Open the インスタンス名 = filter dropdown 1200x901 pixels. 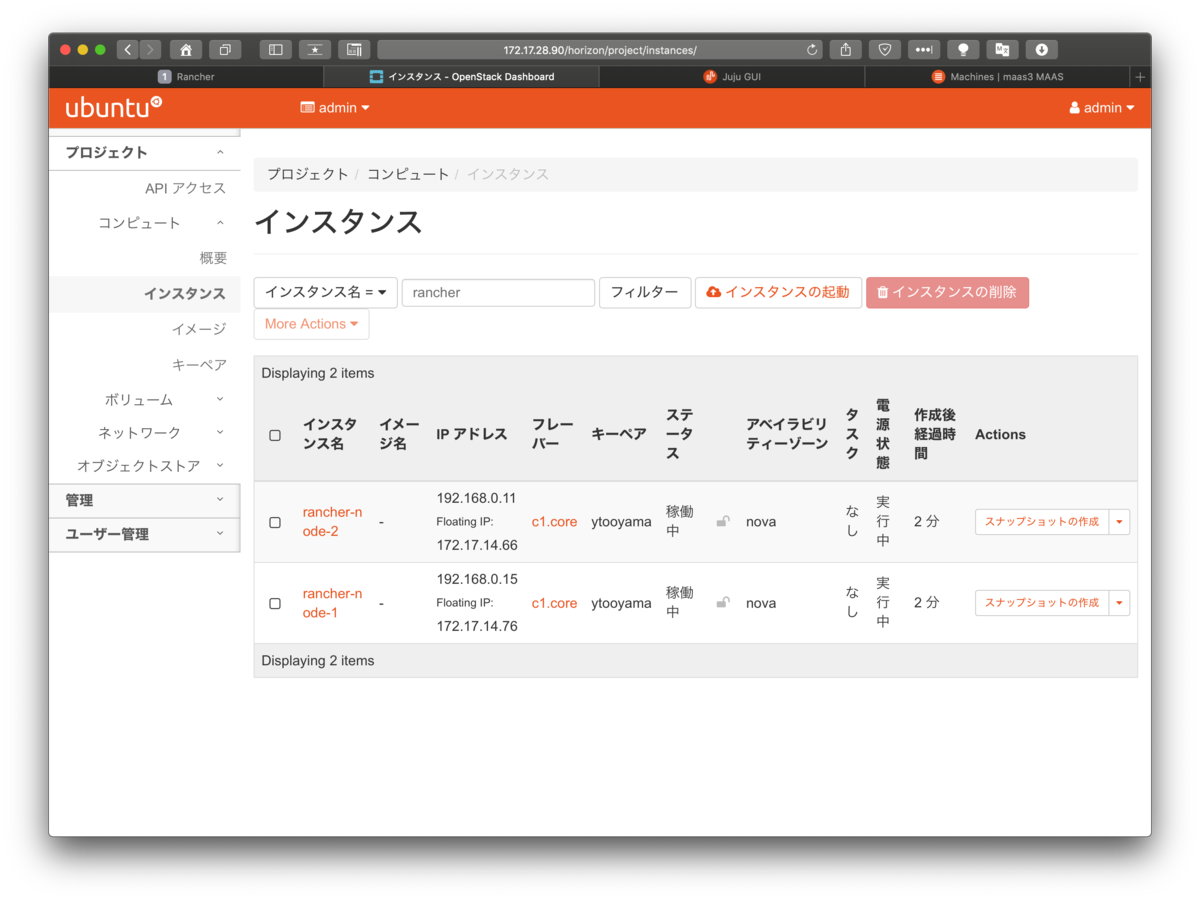point(326,292)
